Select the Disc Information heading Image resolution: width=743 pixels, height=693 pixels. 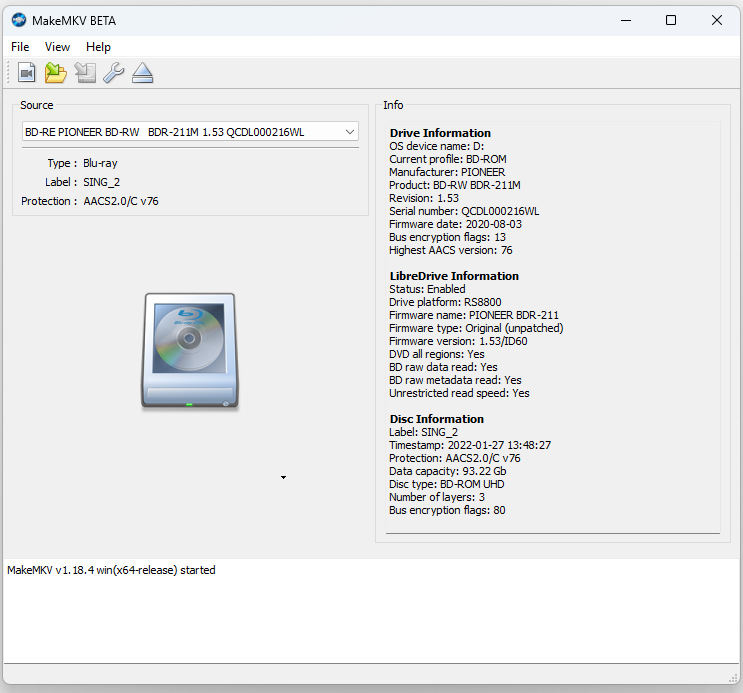[x=436, y=419]
